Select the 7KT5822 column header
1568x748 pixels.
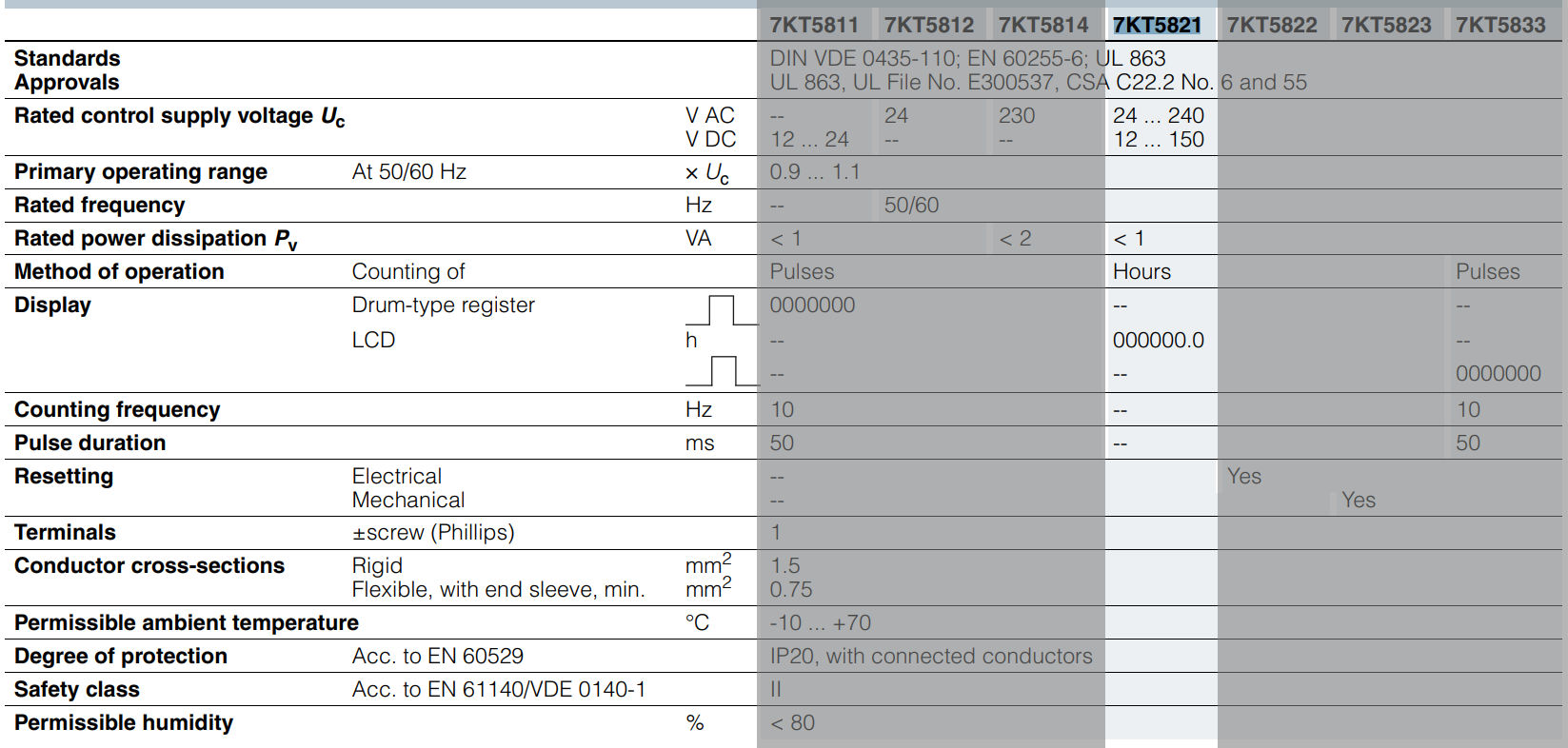pos(1272,25)
